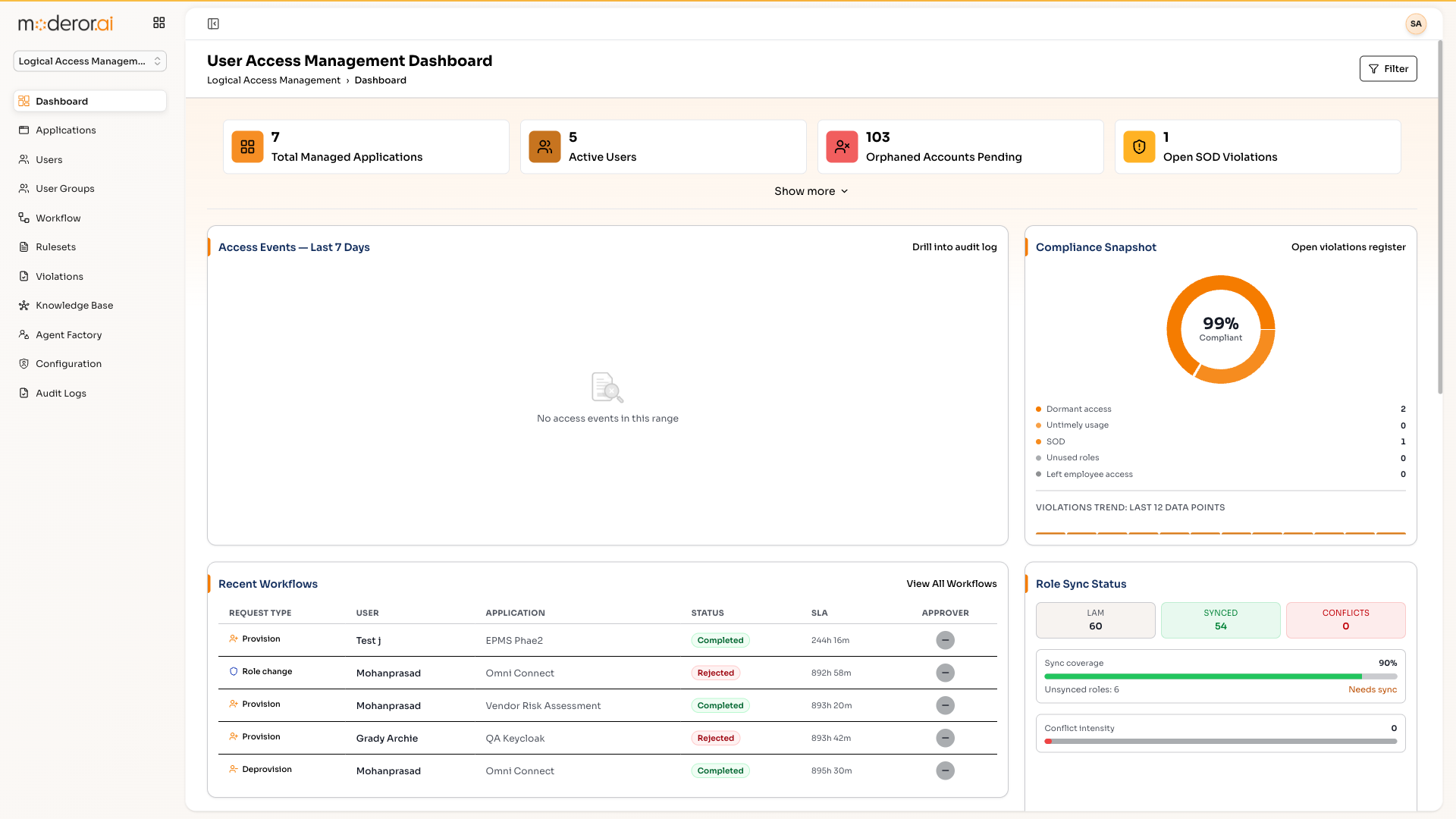The width and height of the screenshot is (1456, 819).
Task: Click the Filter button
Action: click(1388, 69)
